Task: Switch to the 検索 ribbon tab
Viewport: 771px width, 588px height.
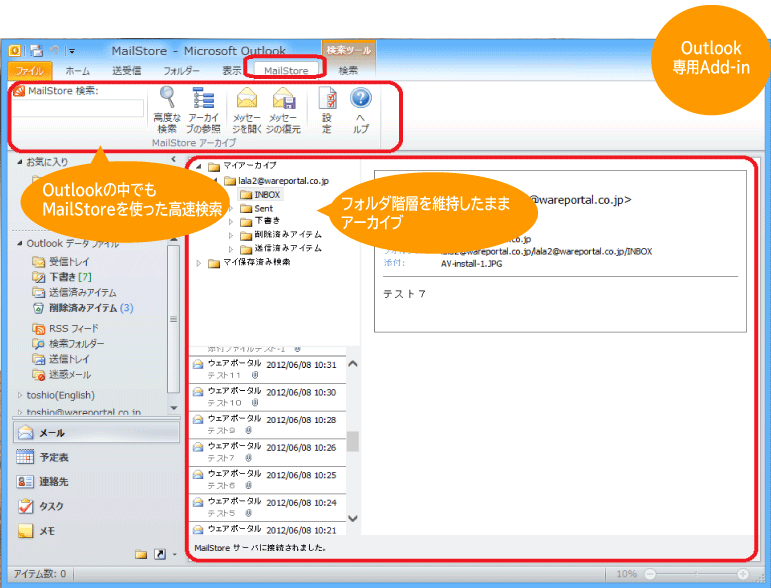Action: pyautogui.click(x=348, y=71)
